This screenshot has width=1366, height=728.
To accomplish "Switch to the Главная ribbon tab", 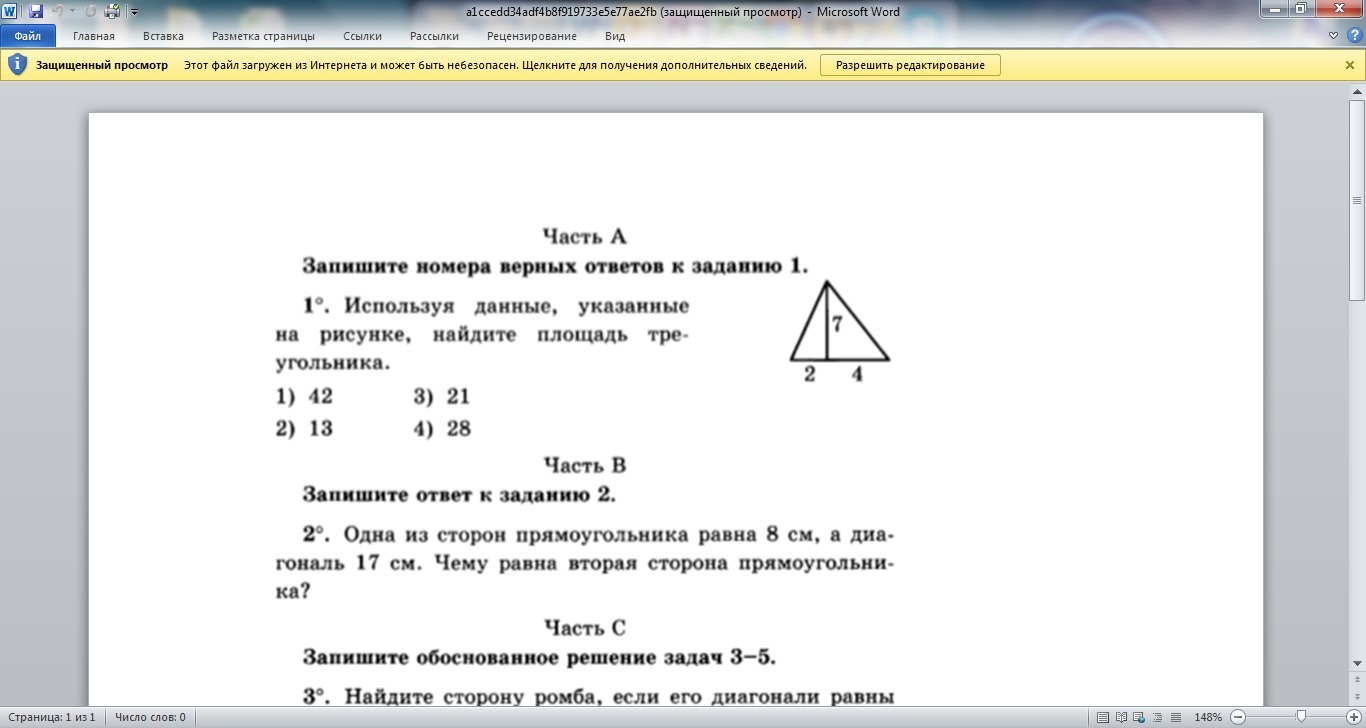I will pyautogui.click(x=94, y=36).
